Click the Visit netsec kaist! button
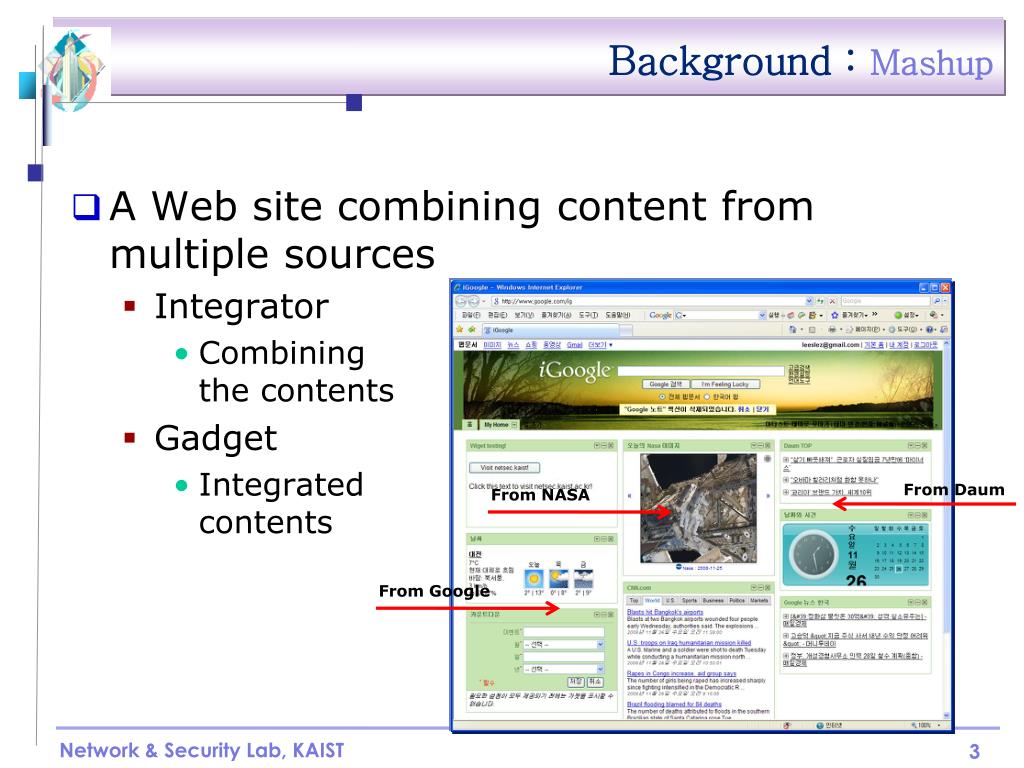Screen dimensions: 1024x768 [504, 468]
